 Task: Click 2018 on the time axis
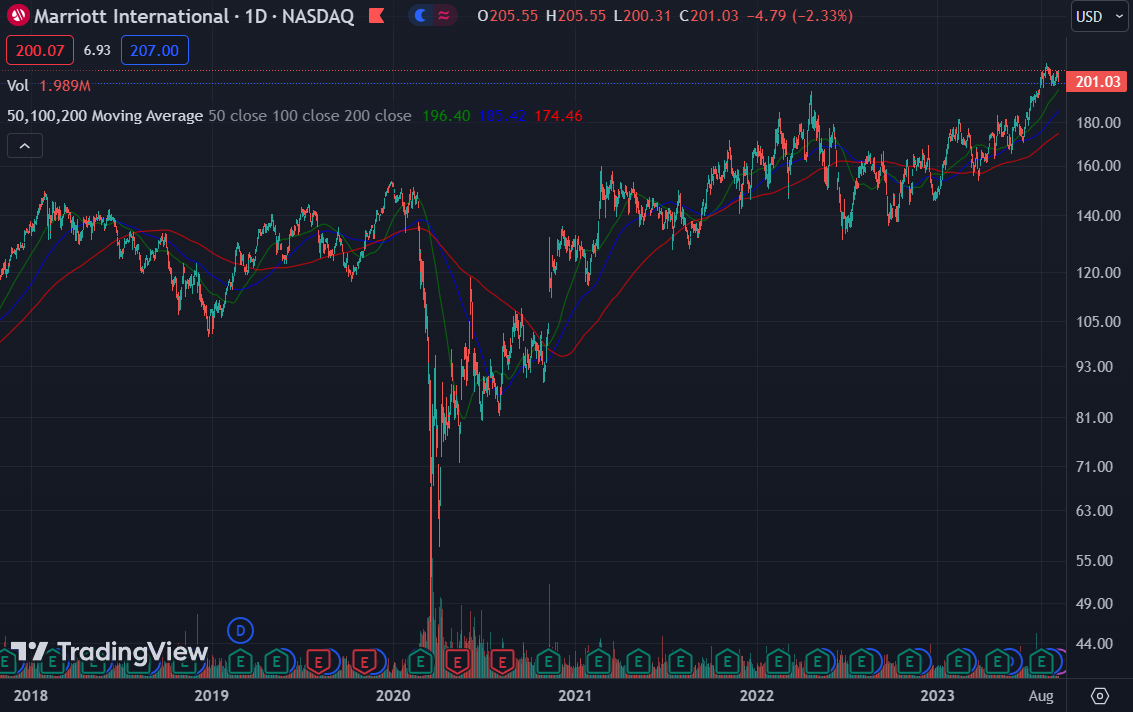[30, 695]
